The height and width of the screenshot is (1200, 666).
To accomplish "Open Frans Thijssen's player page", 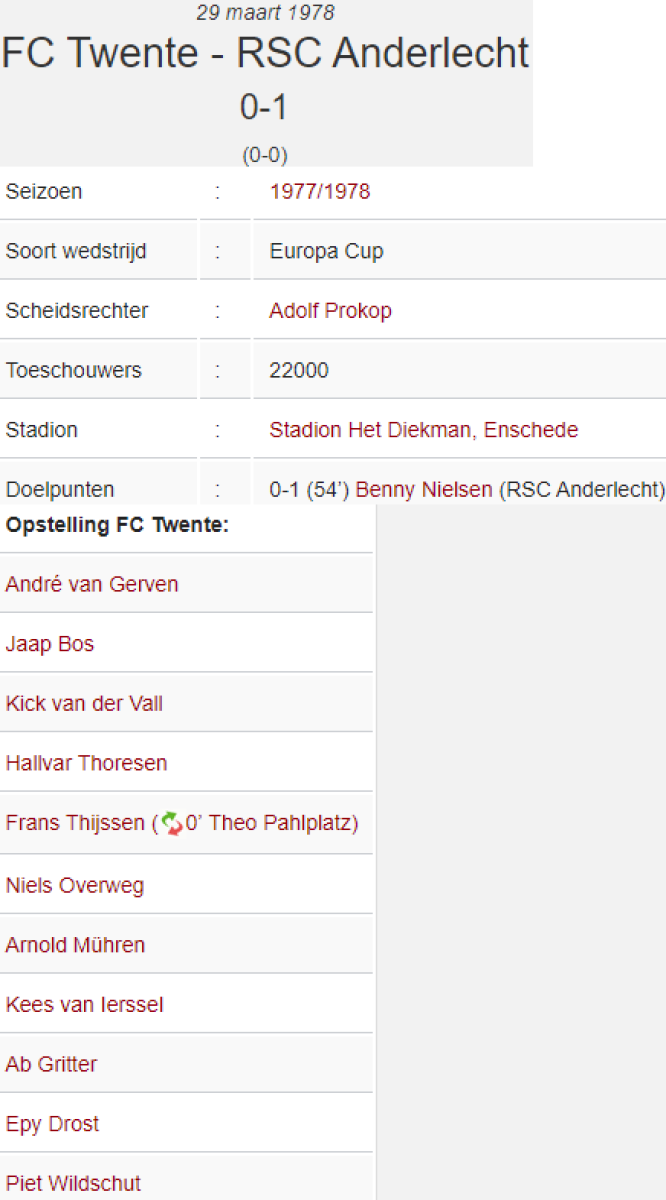I will point(75,823).
